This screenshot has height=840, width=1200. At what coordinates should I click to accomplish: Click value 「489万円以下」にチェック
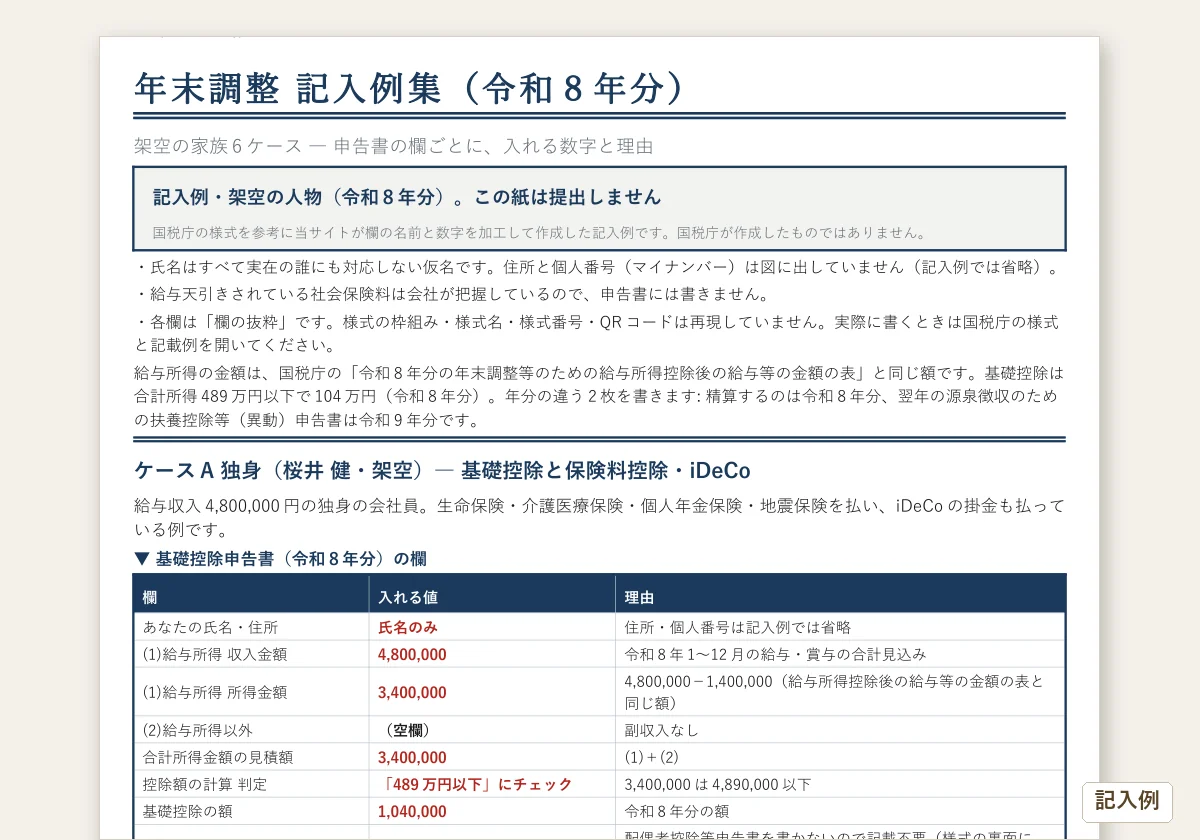tap(475, 785)
